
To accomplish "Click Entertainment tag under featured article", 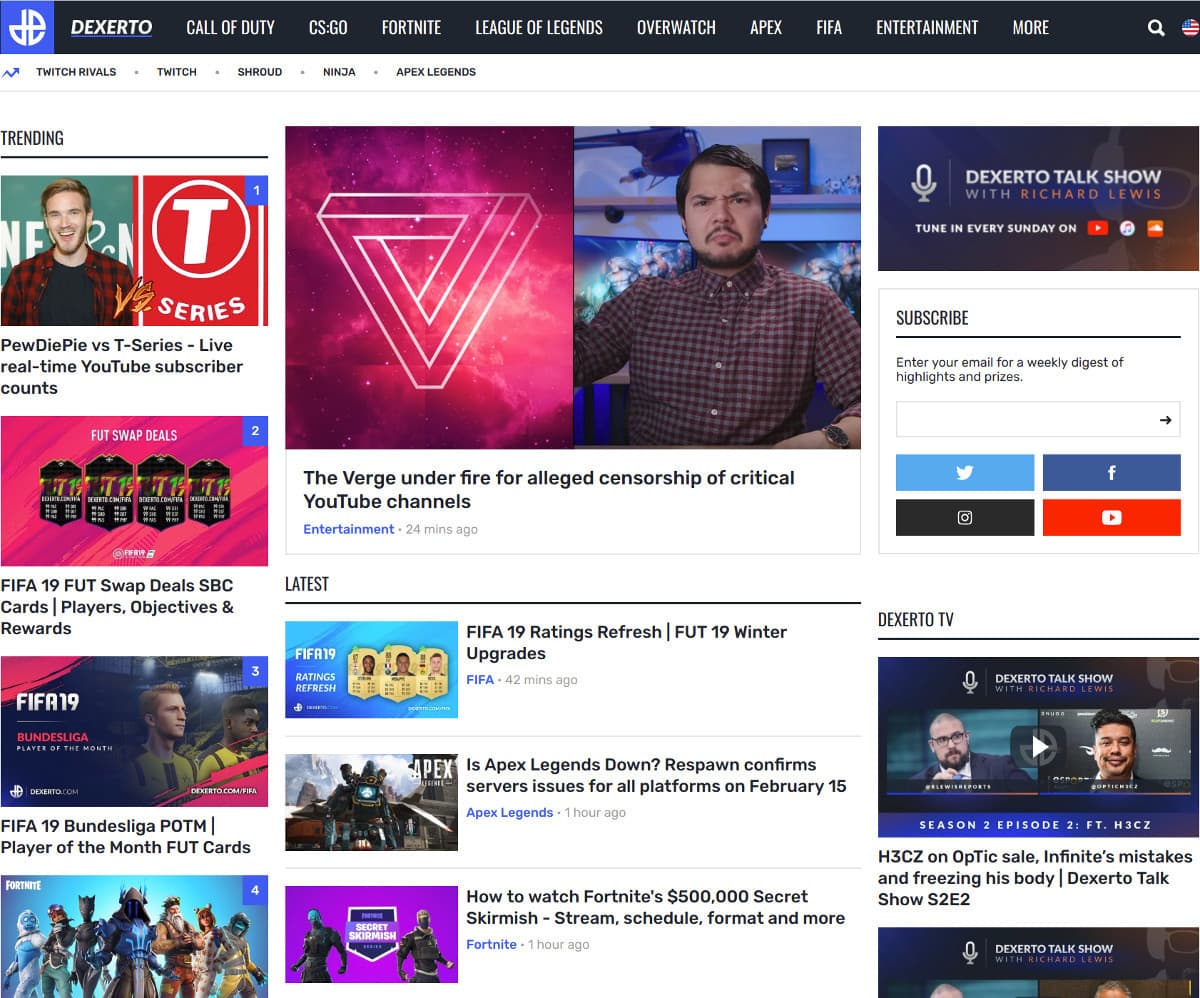I will (x=349, y=529).
